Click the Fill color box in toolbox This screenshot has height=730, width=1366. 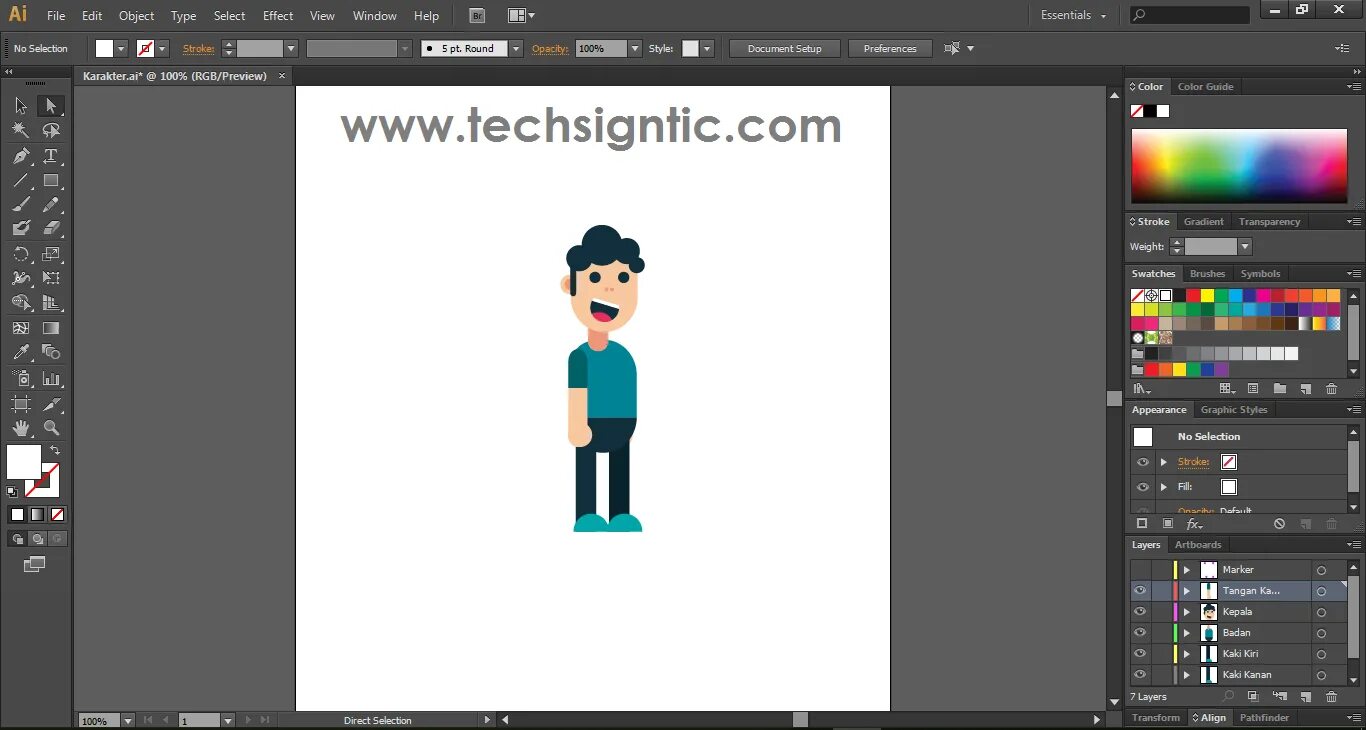tap(24, 462)
